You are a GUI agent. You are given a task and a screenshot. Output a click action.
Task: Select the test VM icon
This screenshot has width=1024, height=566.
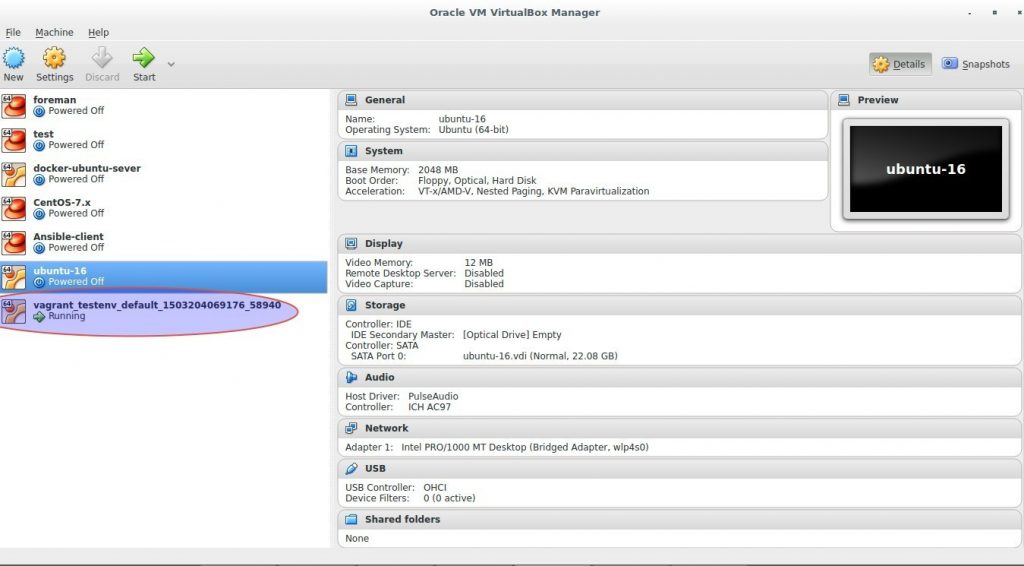point(14,140)
